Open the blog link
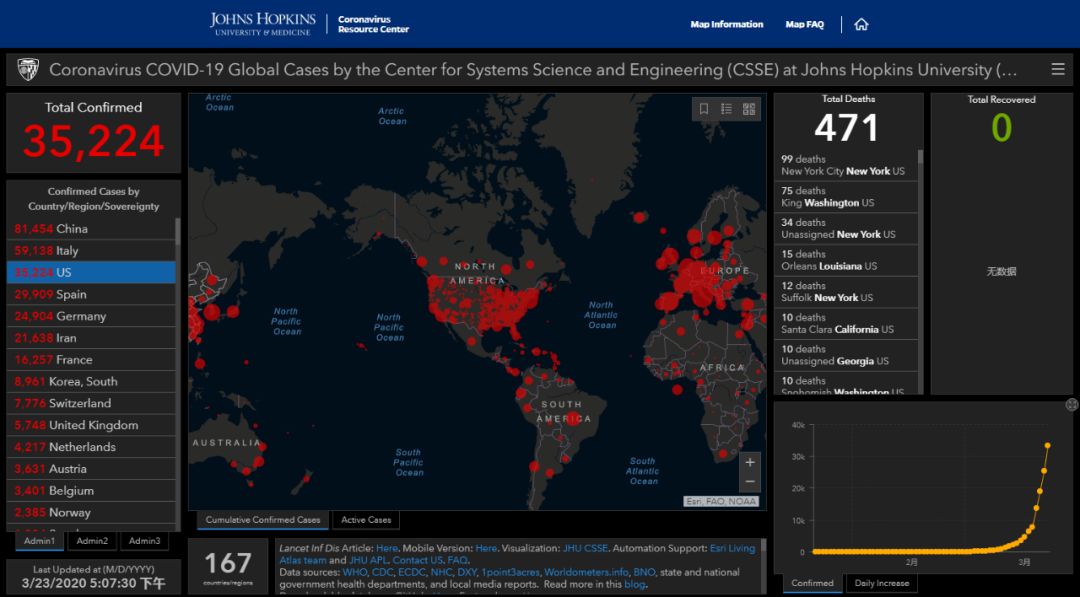This screenshot has width=1080, height=597. [x=634, y=584]
